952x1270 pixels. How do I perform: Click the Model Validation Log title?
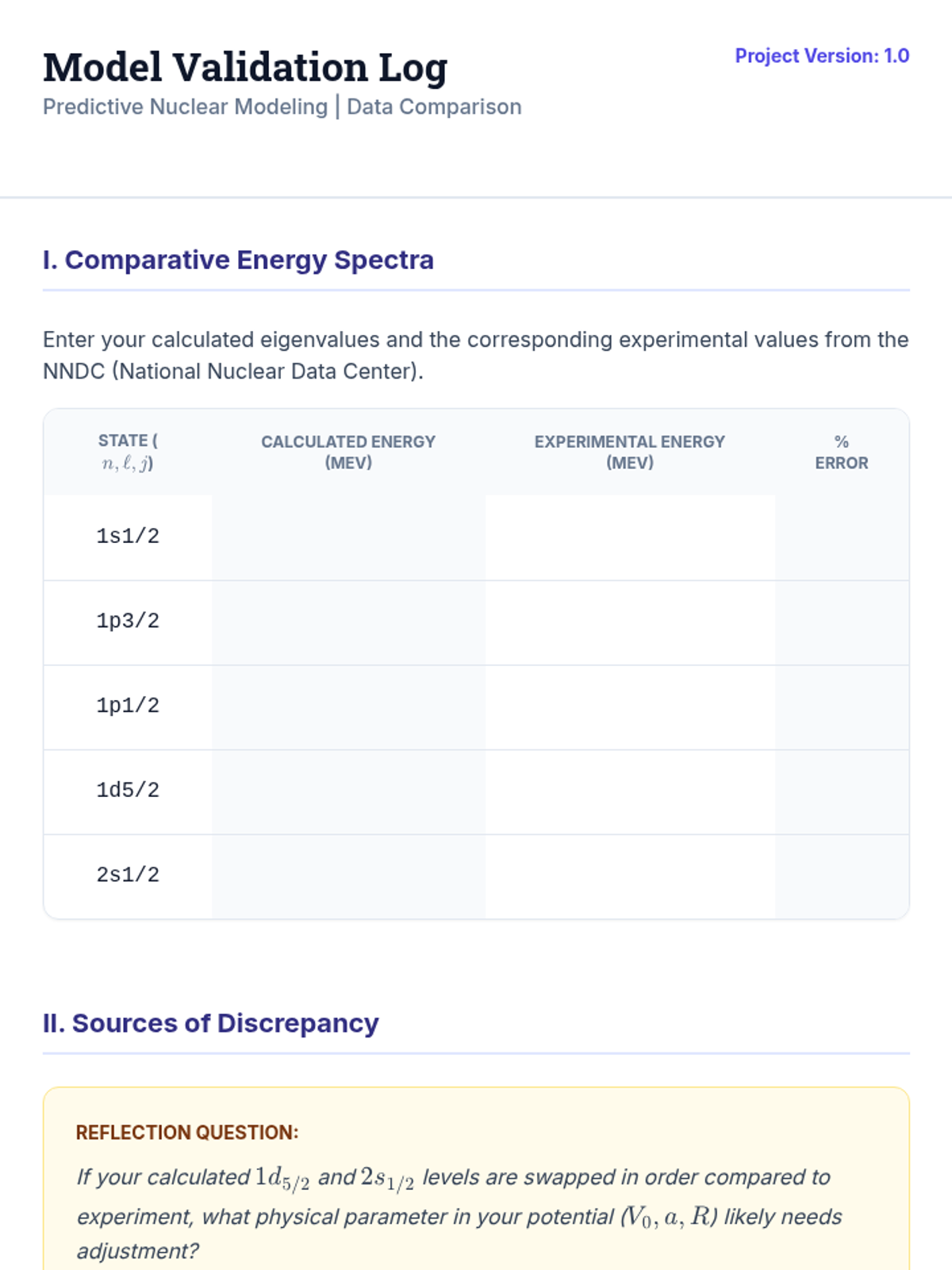pyautogui.click(x=245, y=67)
